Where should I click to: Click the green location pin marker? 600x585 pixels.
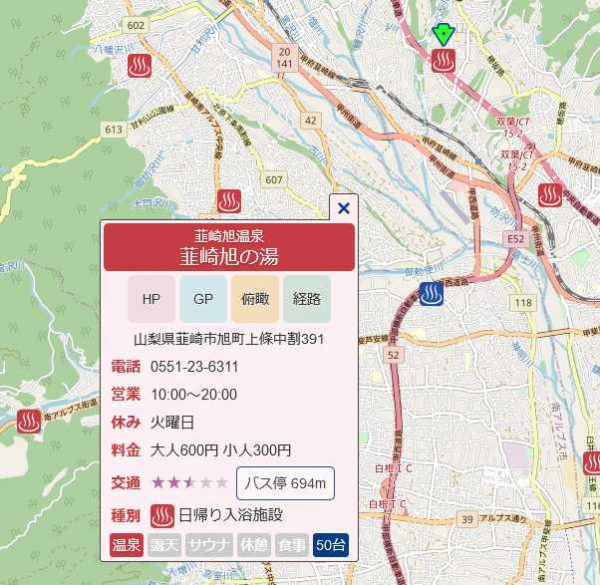pos(443,35)
